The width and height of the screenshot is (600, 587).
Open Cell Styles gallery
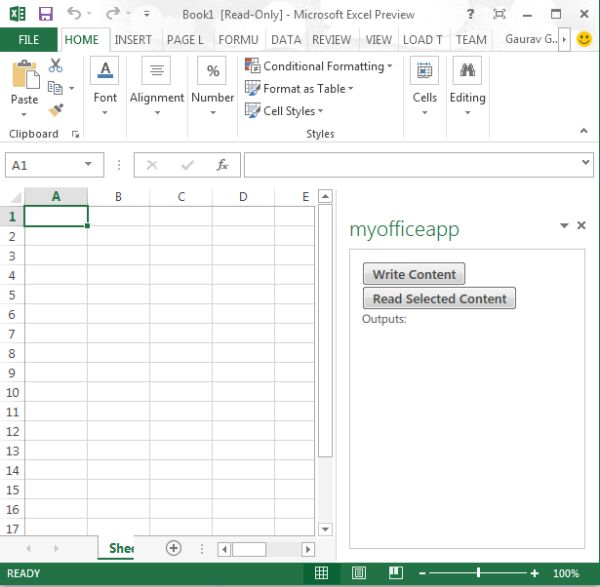tap(284, 111)
